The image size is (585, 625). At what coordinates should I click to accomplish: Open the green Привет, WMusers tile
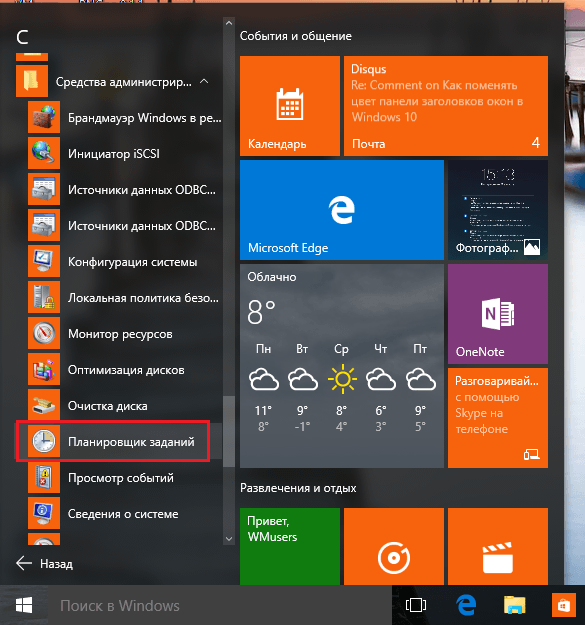tap(290, 546)
